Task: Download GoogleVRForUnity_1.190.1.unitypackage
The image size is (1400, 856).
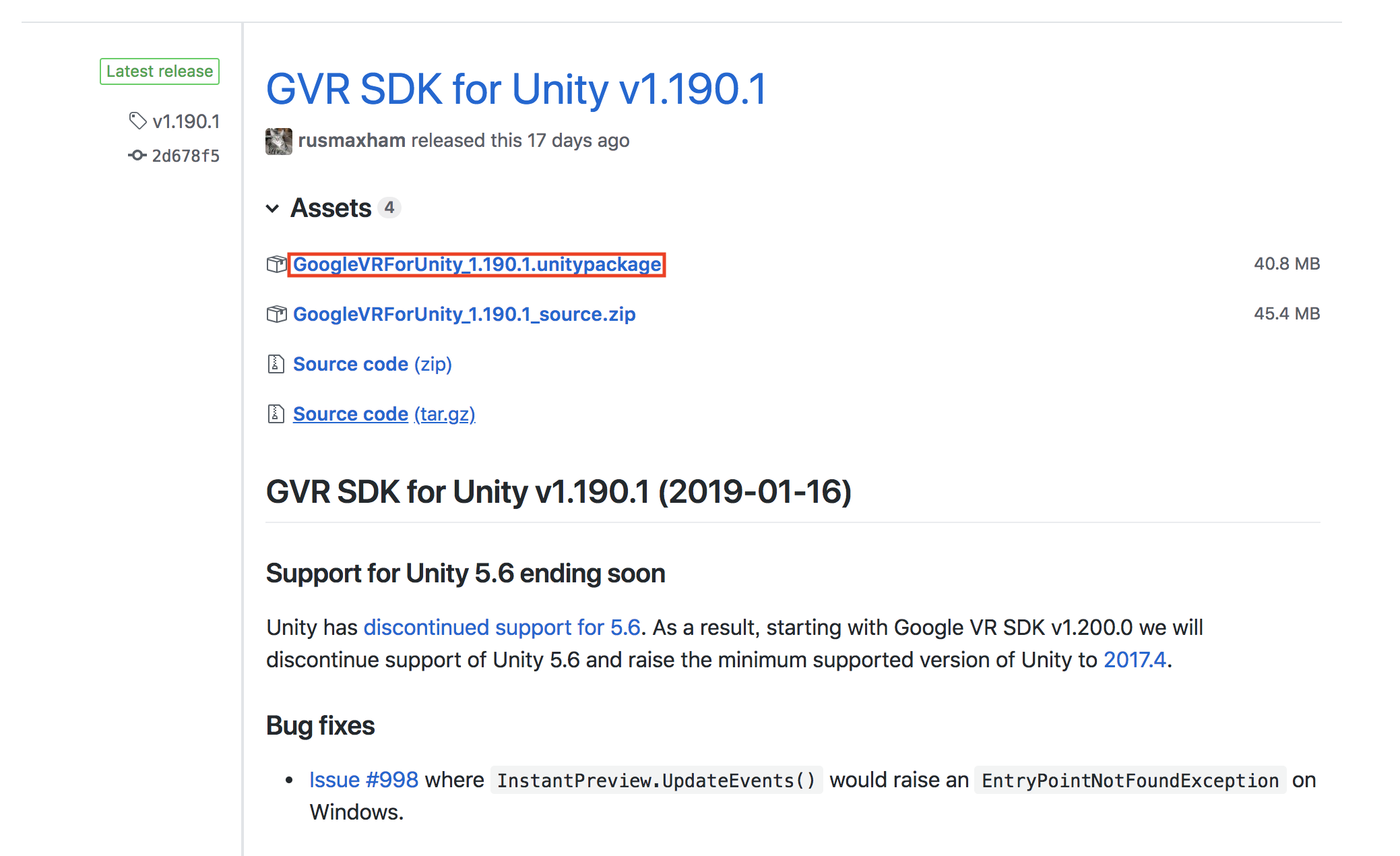Action: coord(476,264)
